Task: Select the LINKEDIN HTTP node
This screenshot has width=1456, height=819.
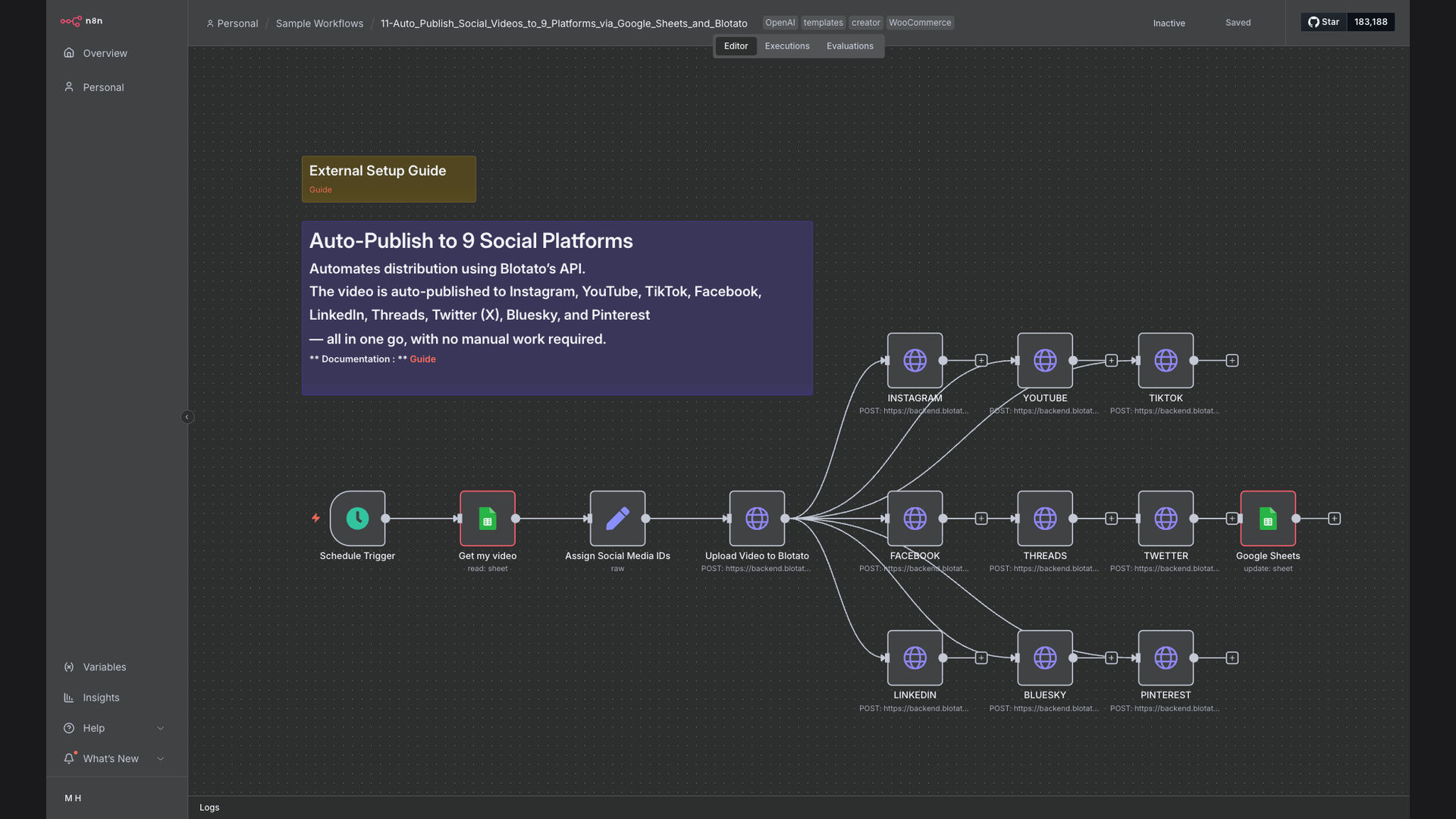Action: (915, 657)
